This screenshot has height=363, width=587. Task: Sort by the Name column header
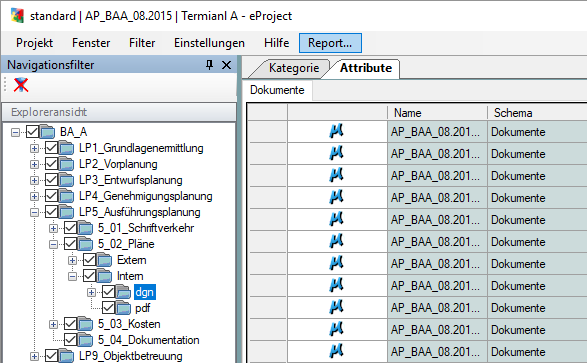point(437,113)
